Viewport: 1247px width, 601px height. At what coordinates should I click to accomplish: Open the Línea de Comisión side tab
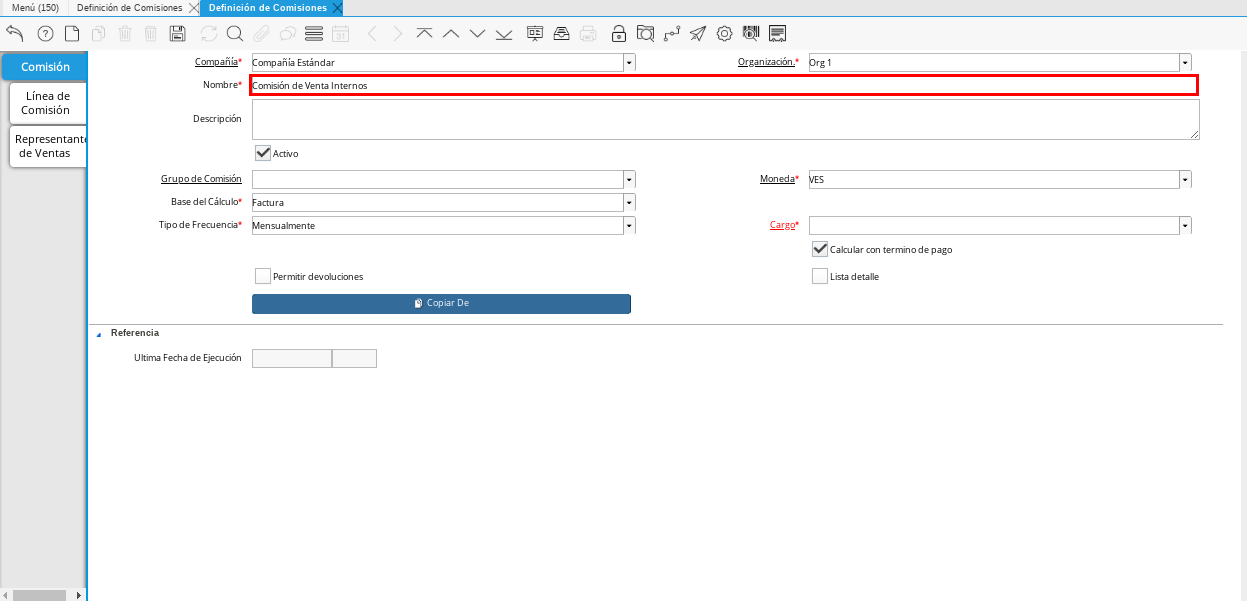pyautogui.click(x=47, y=103)
